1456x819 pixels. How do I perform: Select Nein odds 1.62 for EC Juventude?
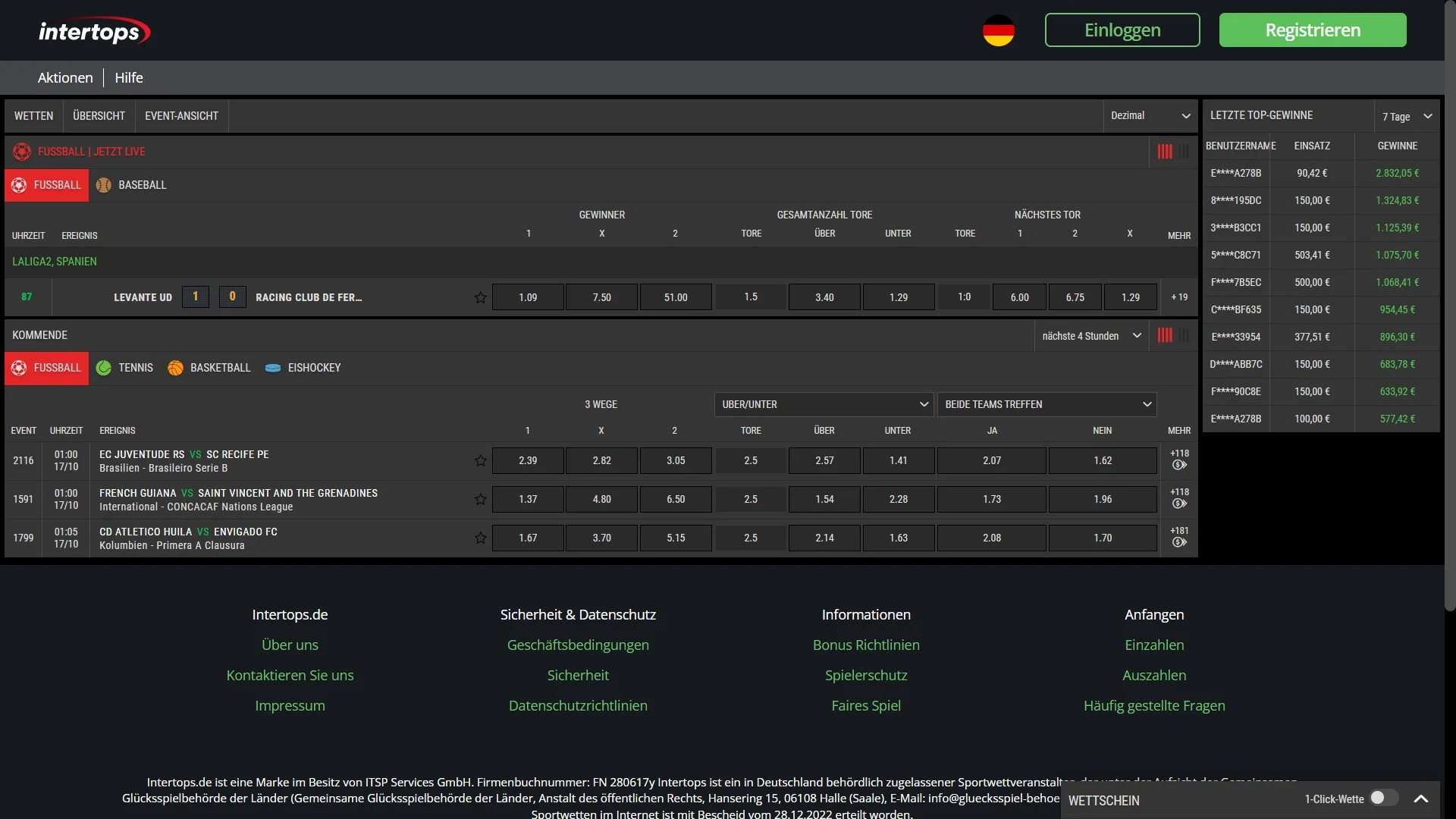1103,460
